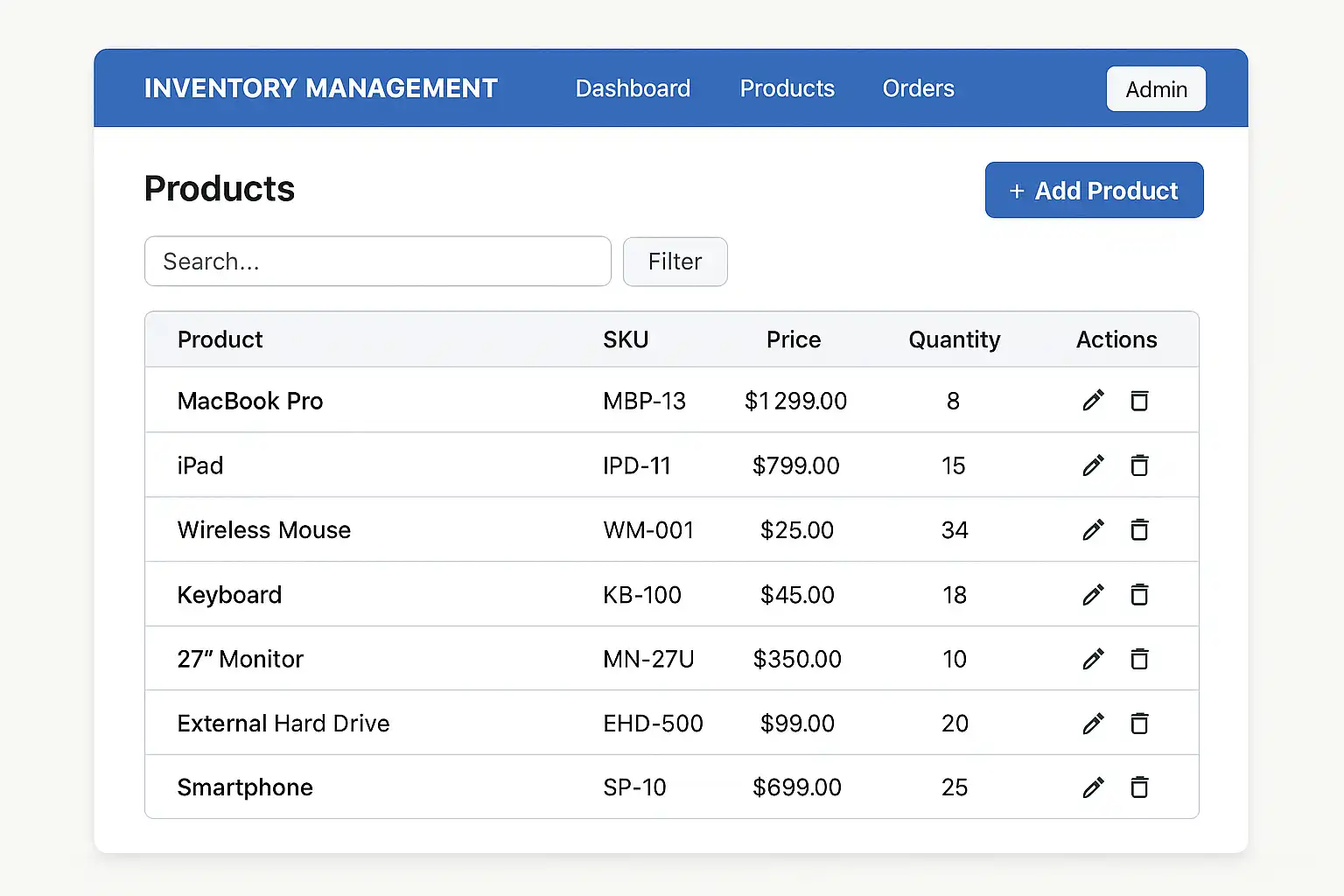Edit the 27" Monitor entry
The width and height of the screenshot is (1344, 896).
[x=1093, y=659]
